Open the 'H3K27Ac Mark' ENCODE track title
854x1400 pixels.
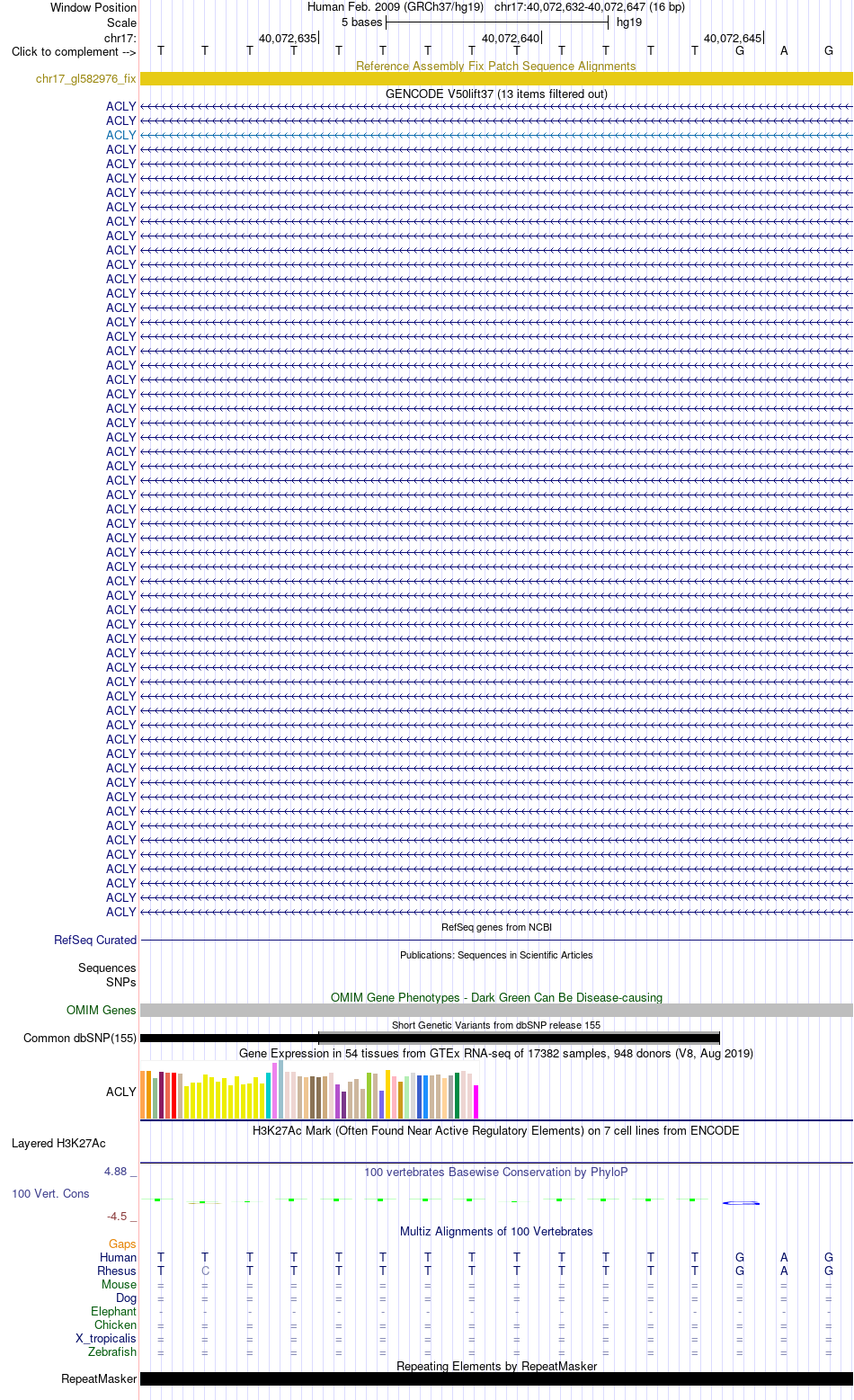click(x=496, y=1130)
